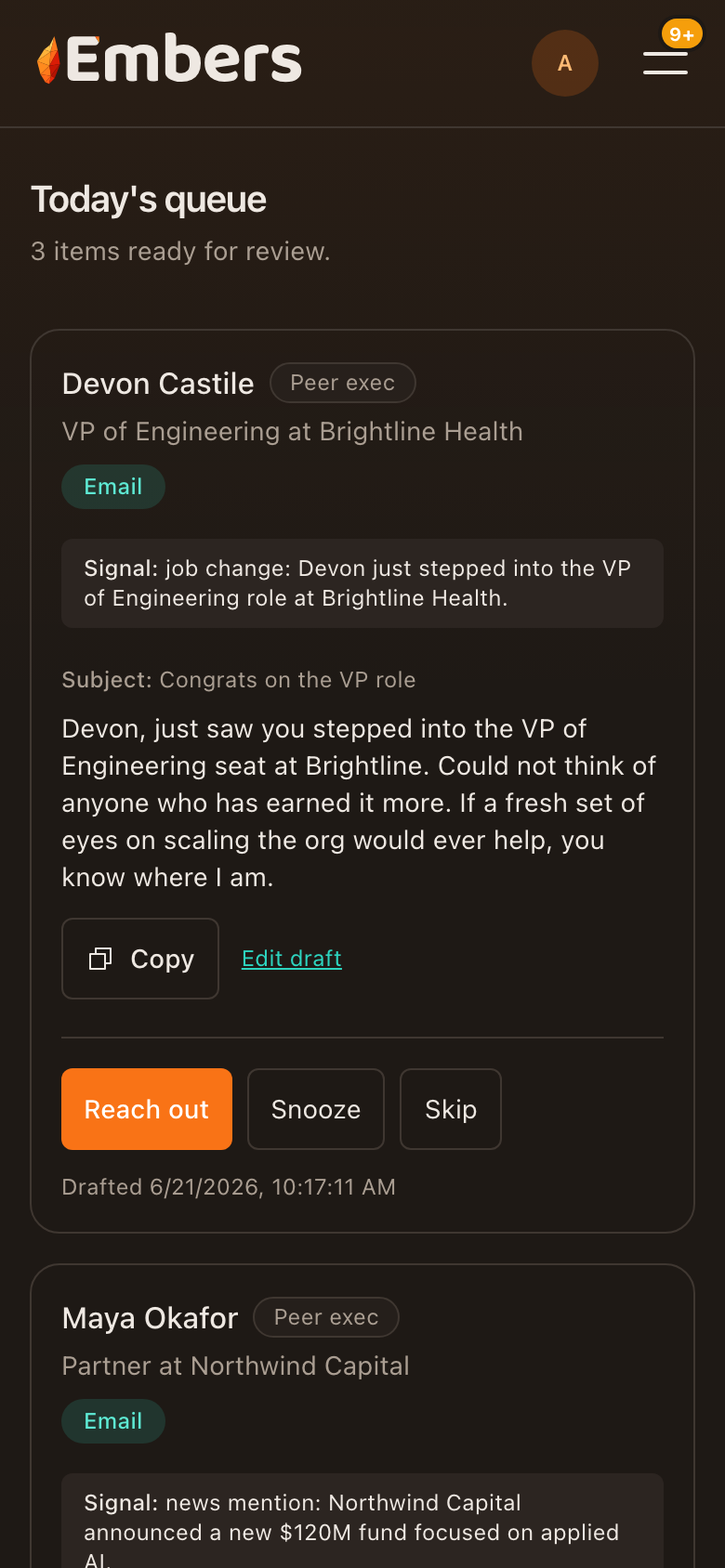
Task: Select the Peer exec tag beside Maya Okafor
Action: click(x=326, y=1317)
